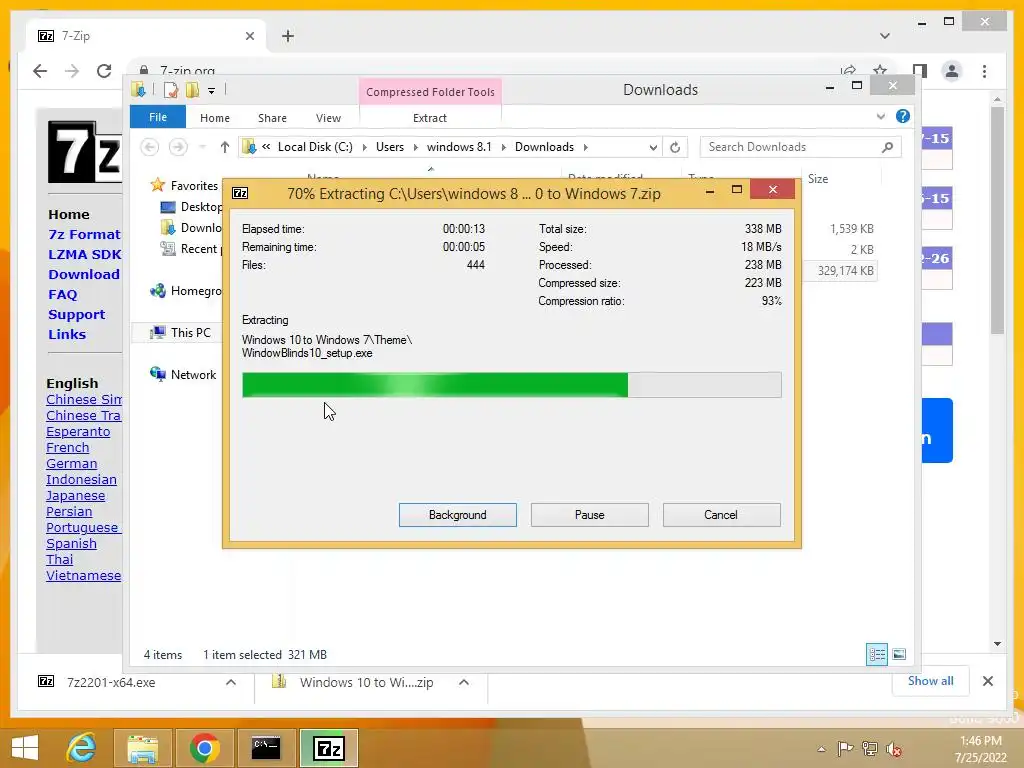Show hidden system tray icons
Screen dimensions: 1024x768
click(x=822, y=749)
